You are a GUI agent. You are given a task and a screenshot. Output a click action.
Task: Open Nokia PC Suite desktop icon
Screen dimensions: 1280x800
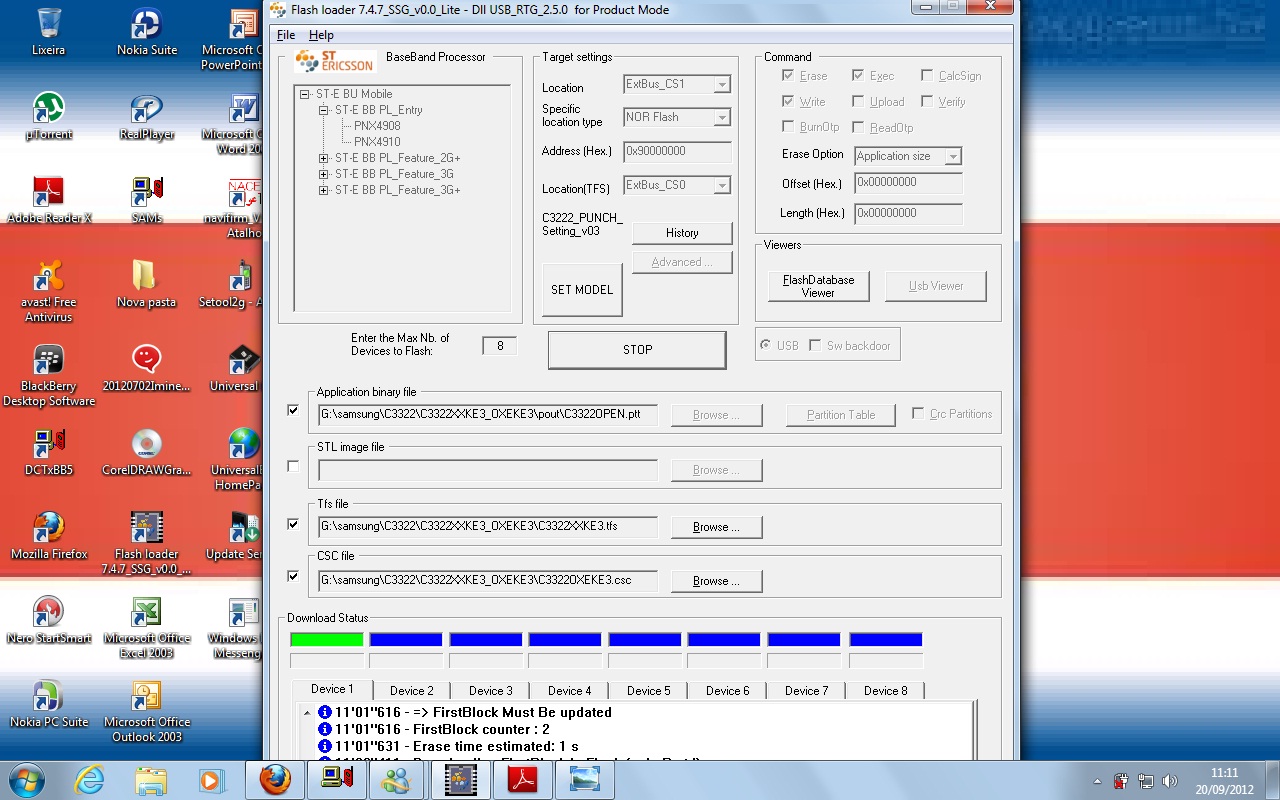[x=48, y=704]
